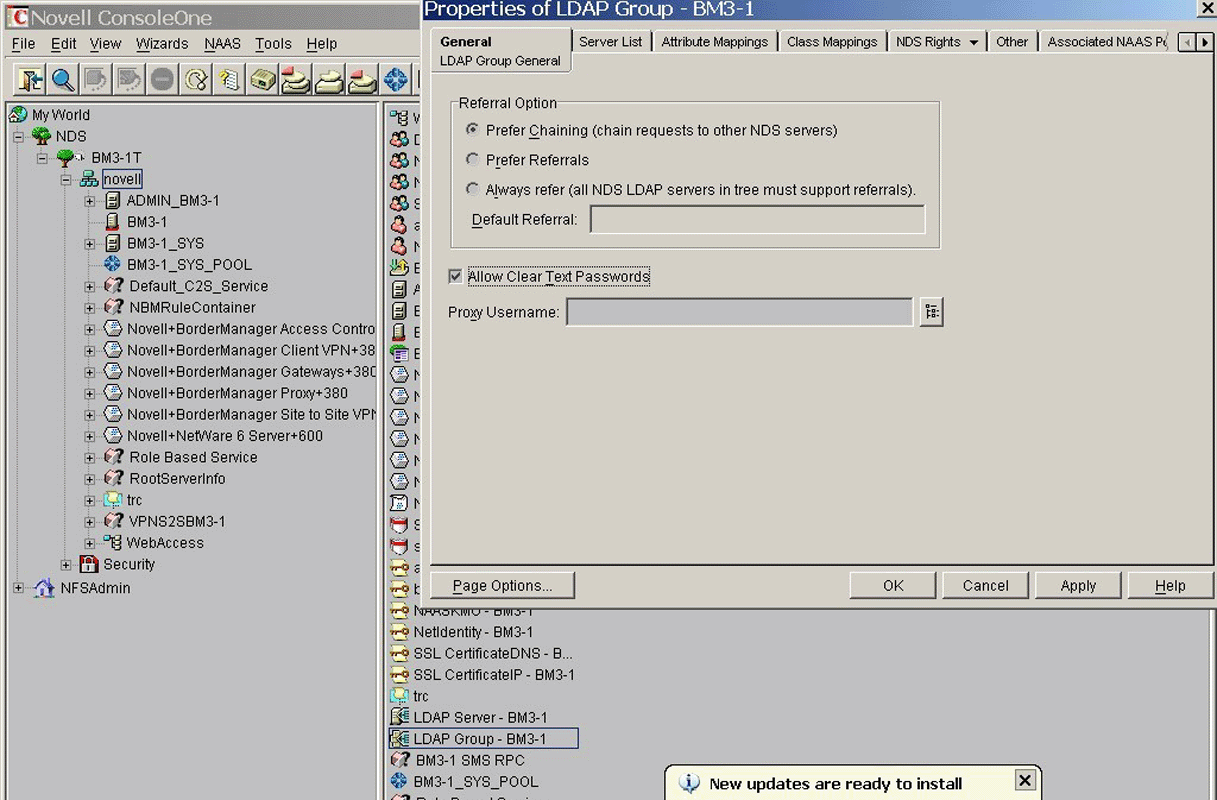This screenshot has height=800, width=1217.
Task: Collapse the novell organization node
Action: click(66, 180)
